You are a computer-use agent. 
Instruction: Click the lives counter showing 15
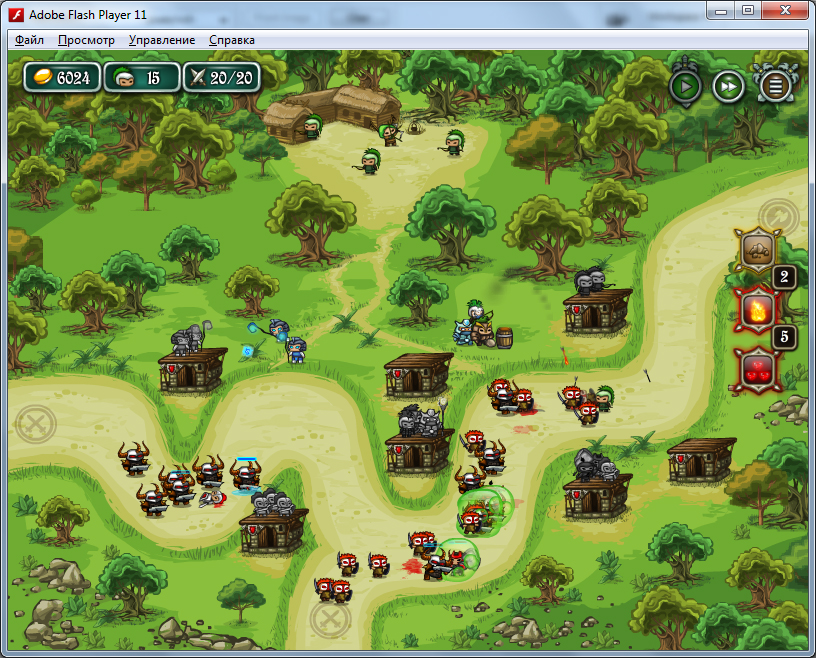pyautogui.click(x=140, y=77)
